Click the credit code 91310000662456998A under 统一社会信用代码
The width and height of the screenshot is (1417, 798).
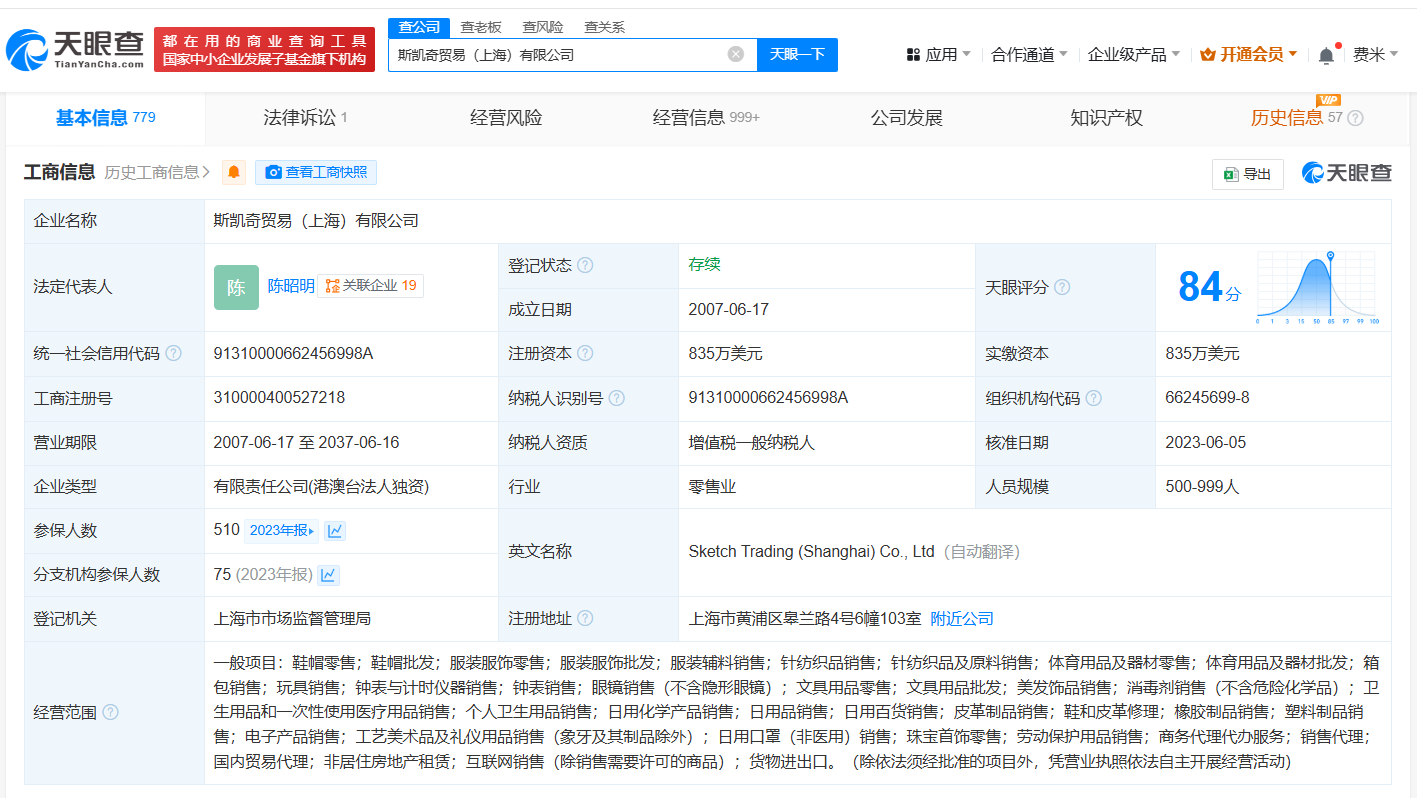293,354
